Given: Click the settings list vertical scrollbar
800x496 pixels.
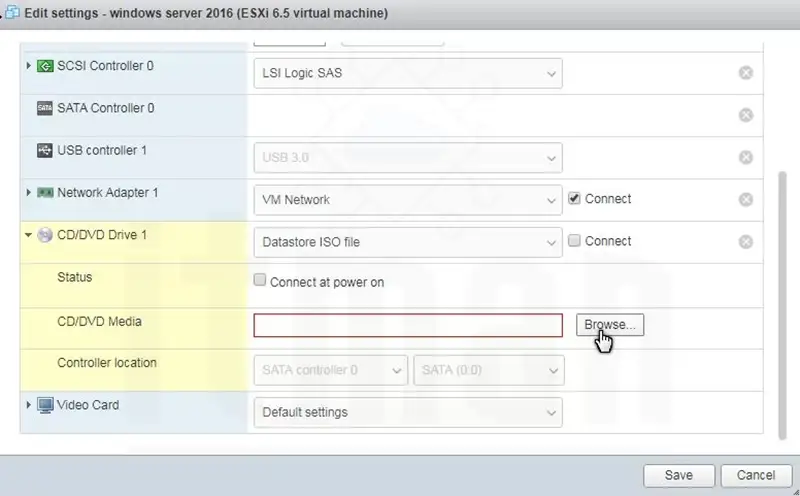Looking at the screenshot, I should point(782,305).
